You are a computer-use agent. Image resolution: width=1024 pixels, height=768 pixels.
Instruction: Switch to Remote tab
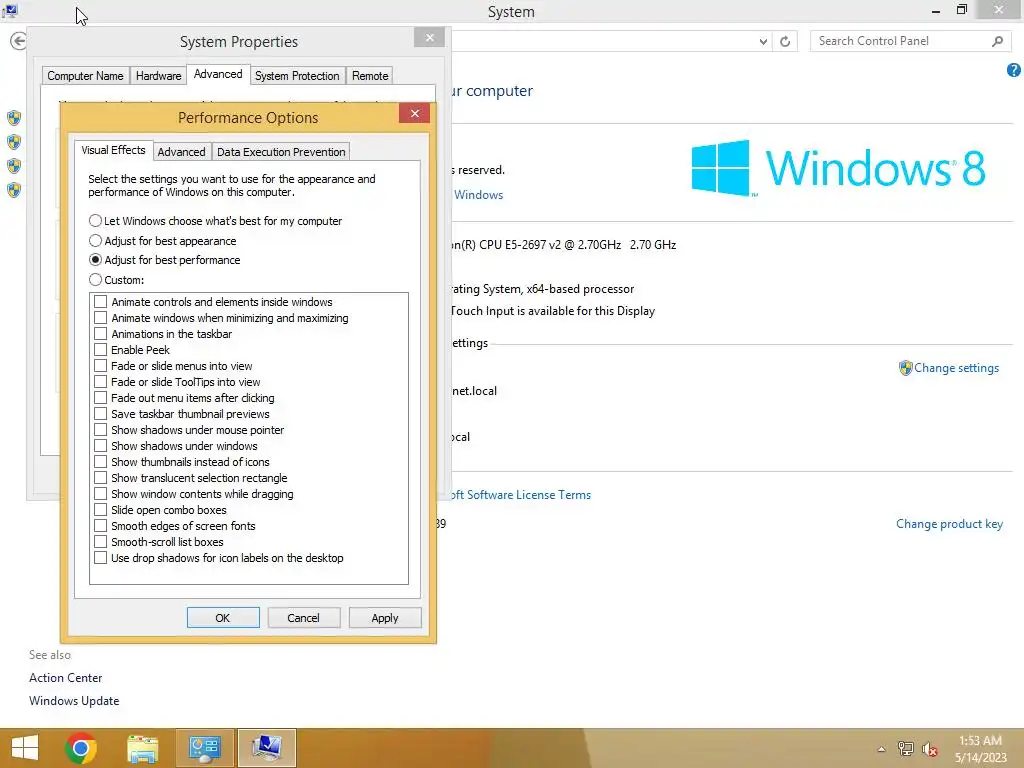point(370,76)
